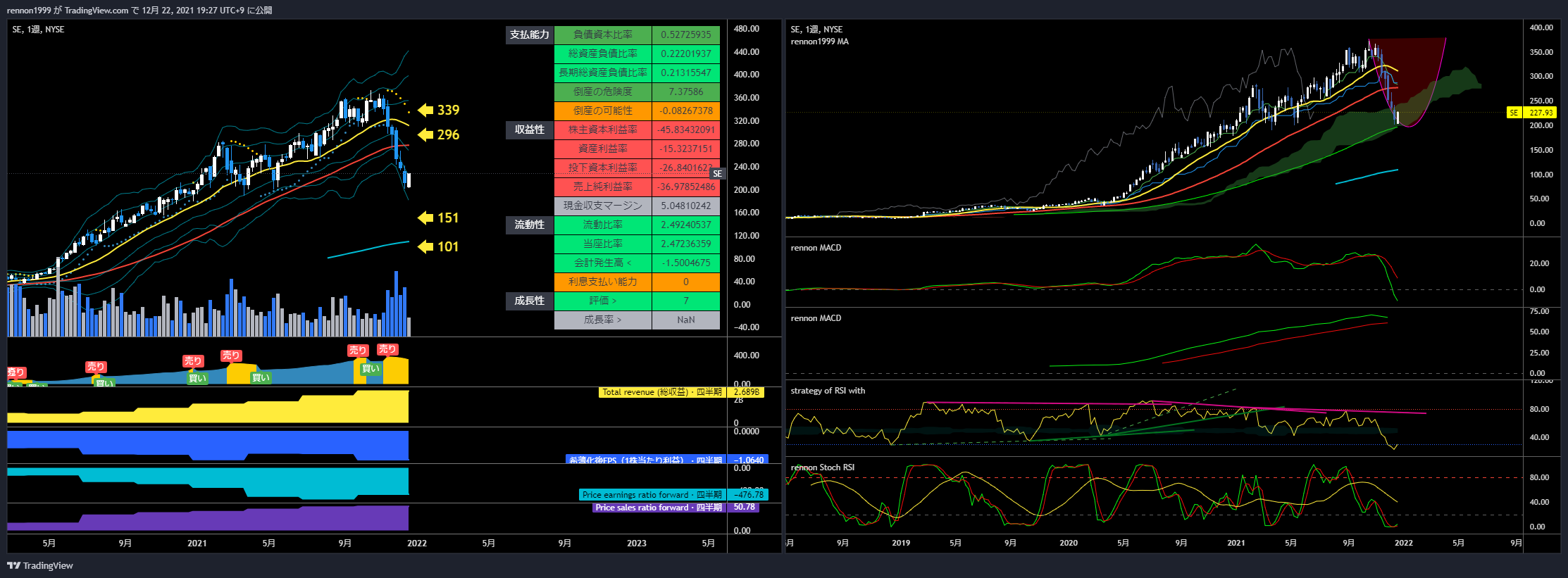Click the TradingView logo at bottom left
This screenshot has height=578, width=1568.
pyautogui.click(x=40, y=565)
